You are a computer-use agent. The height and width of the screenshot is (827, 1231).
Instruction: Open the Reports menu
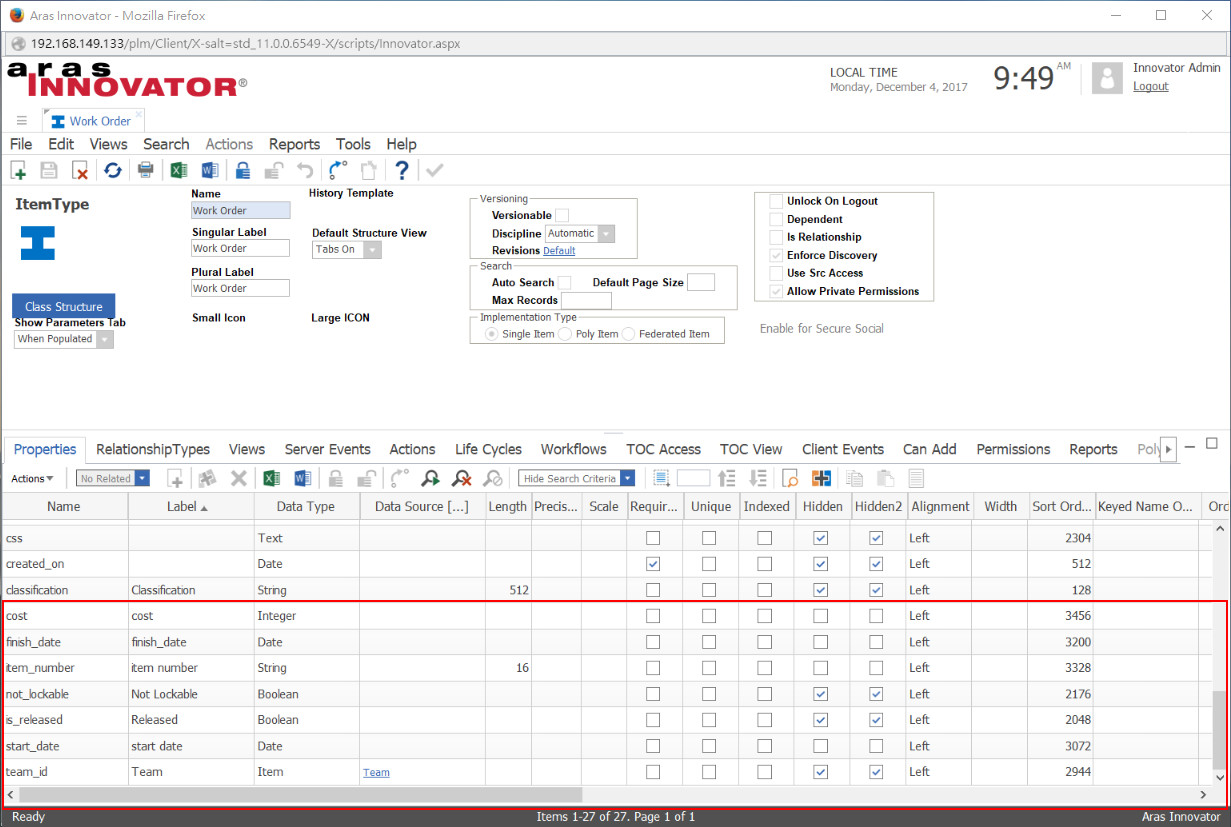(x=294, y=144)
